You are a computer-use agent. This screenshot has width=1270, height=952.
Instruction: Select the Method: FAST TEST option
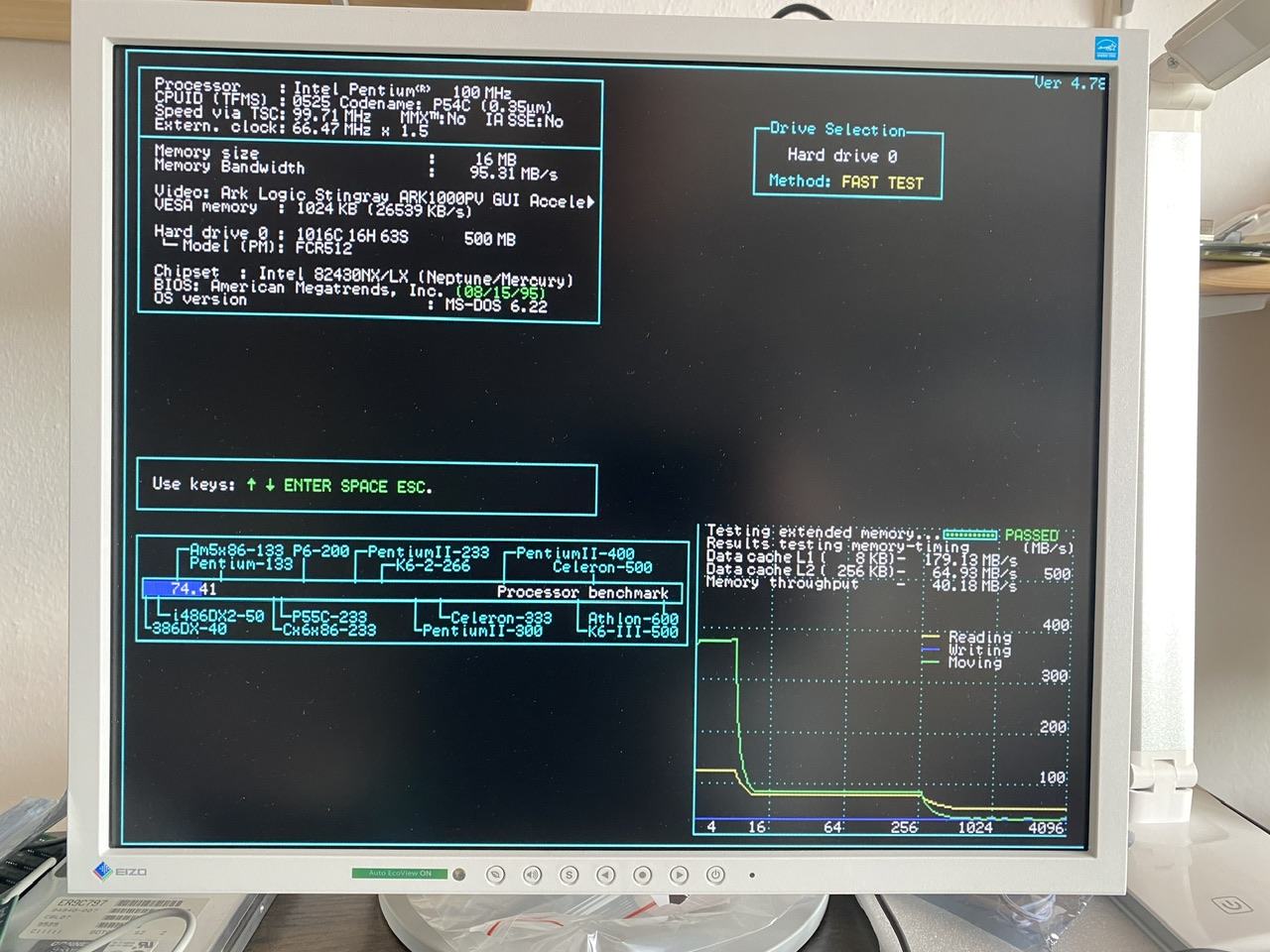[x=845, y=181]
